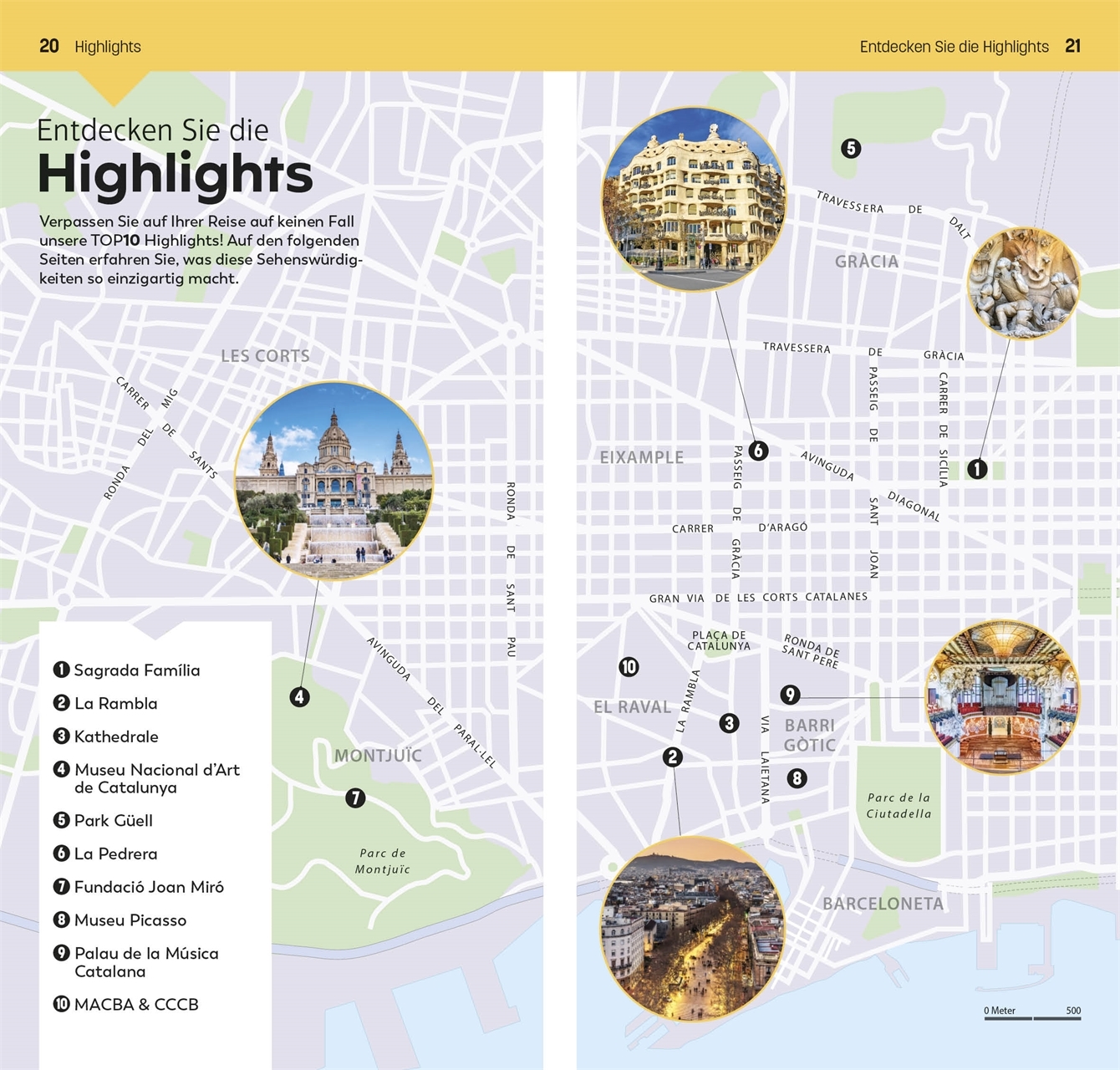Image resolution: width=1120 pixels, height=1070 pixels.
Task: Click map marker 7 in Montjuïc park
Action: [x=355, y=797]
